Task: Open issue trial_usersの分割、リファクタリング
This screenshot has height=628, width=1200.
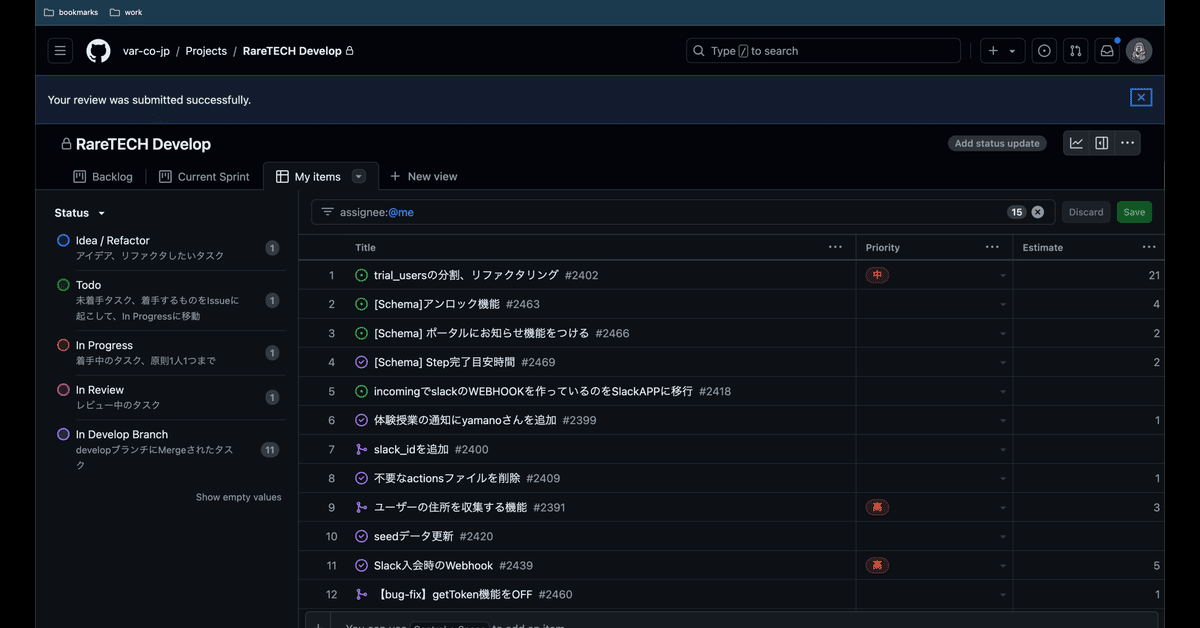Action: point(466,275)
